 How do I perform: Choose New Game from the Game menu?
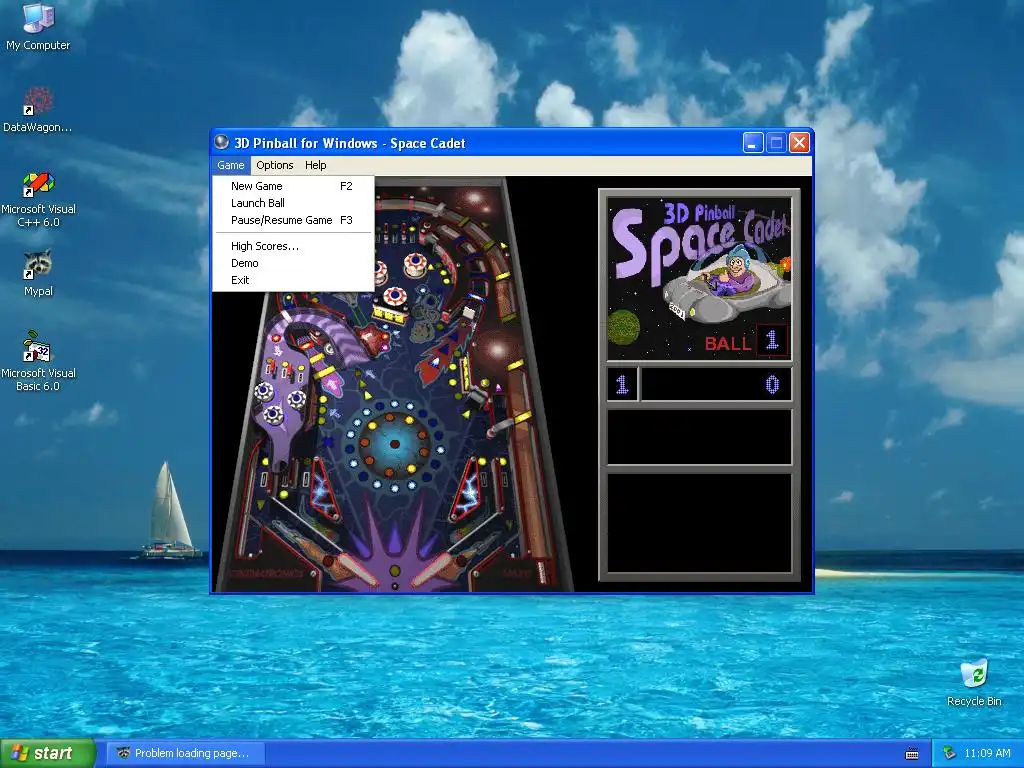(293, 186)
